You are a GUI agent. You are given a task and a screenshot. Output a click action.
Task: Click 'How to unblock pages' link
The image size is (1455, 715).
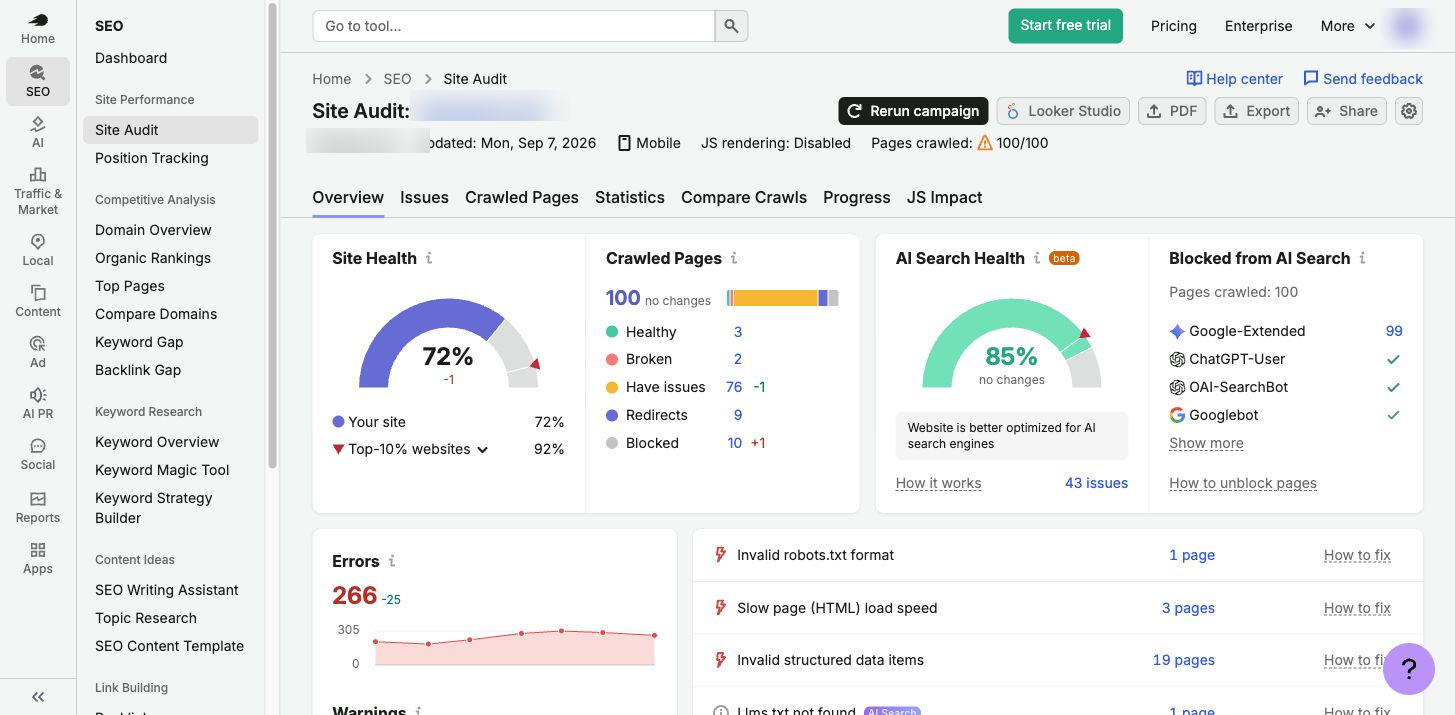1243,483
